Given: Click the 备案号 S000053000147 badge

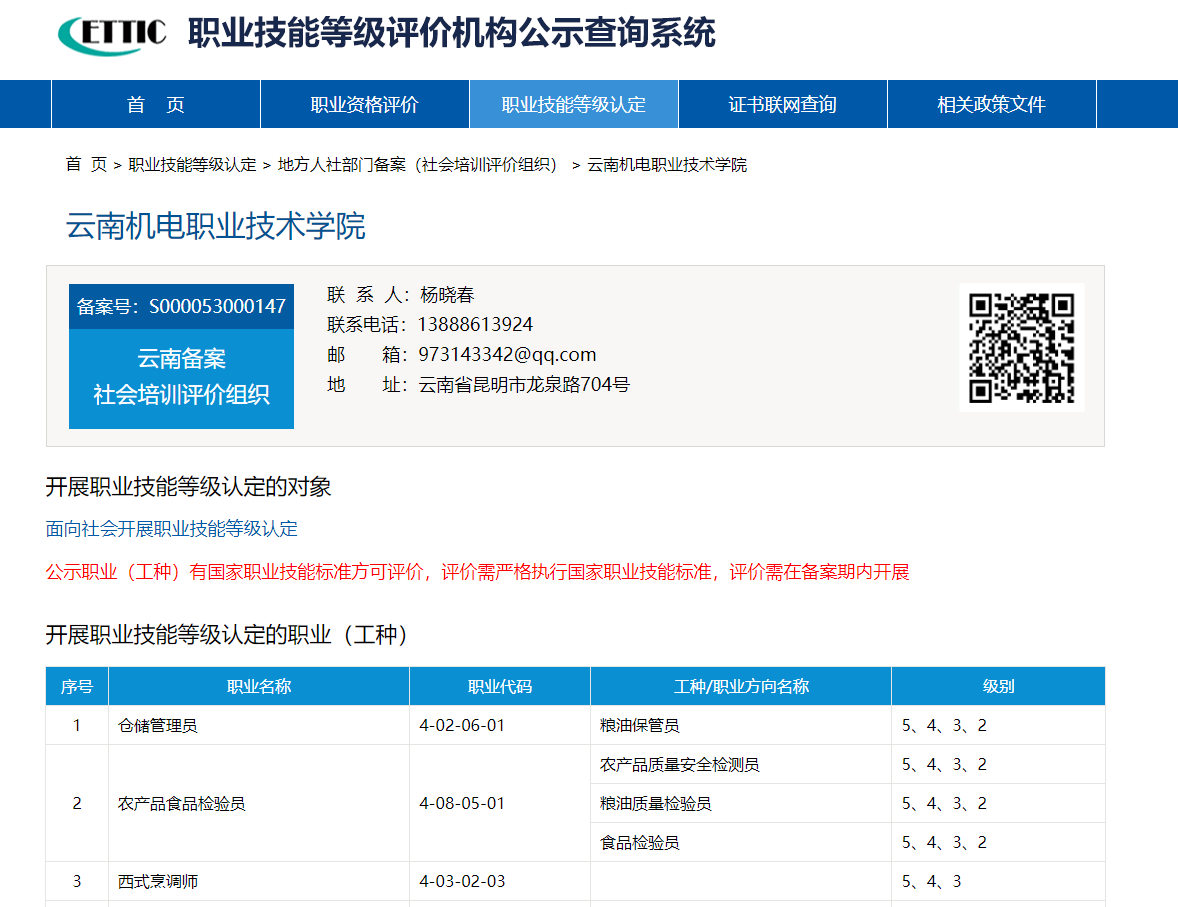Looking at the screenshot, I should pos(181,306).
